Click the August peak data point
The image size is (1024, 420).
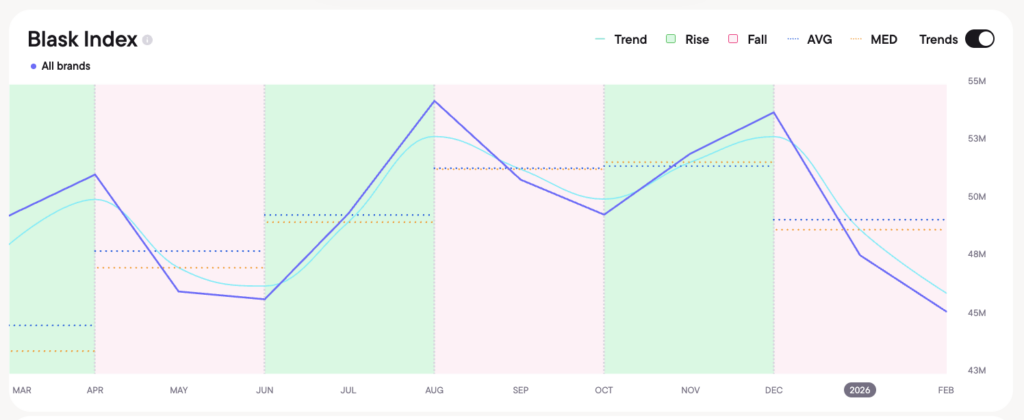click(435, 101)
